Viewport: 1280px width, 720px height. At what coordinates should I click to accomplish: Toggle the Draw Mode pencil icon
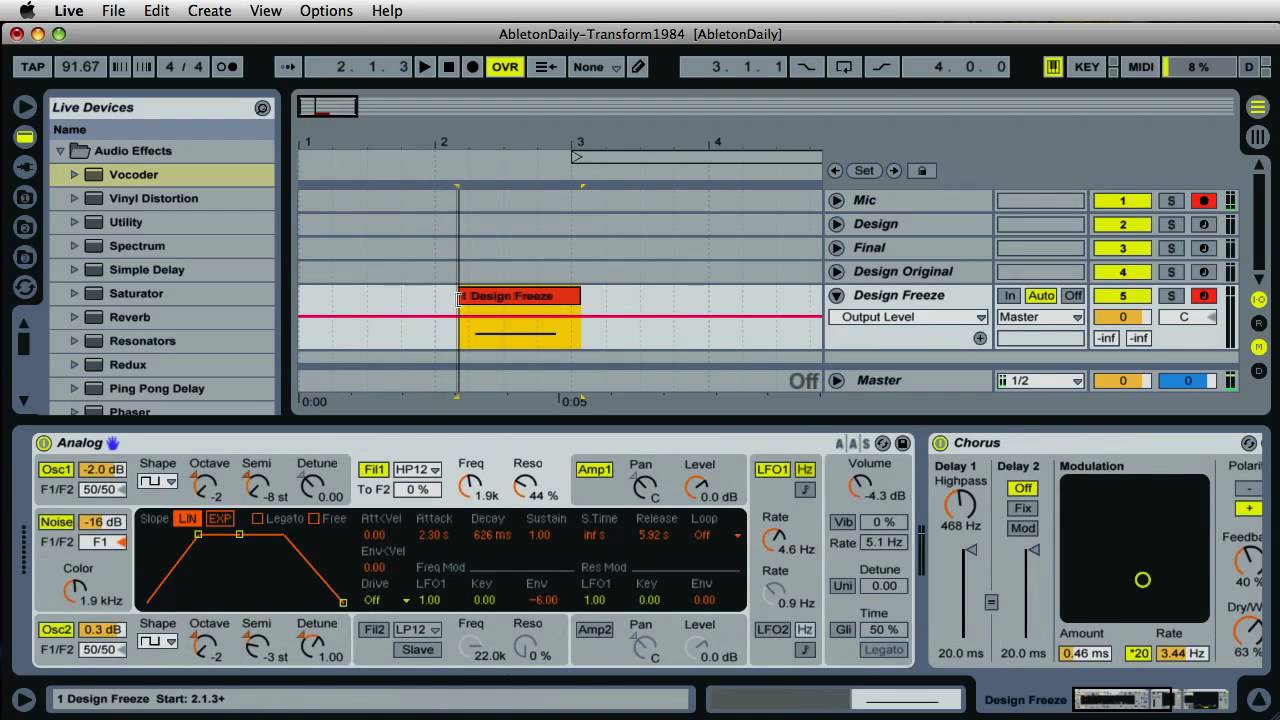638,67
